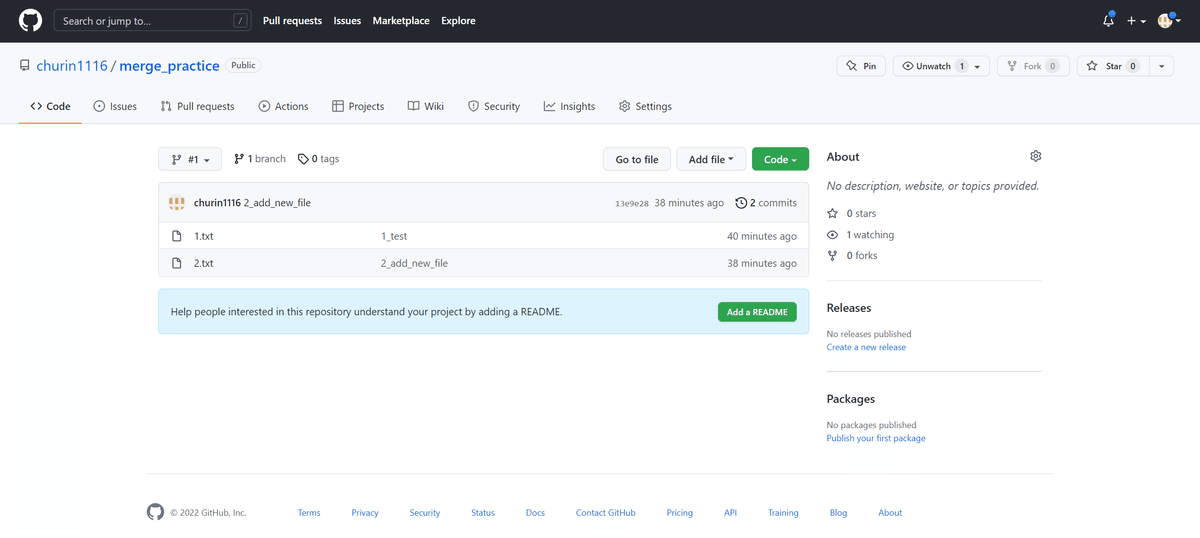The height and width of the screenshot is (538, 1200).
Task: Expand the star lists dropdown arrow
Action: point(1161,66)
